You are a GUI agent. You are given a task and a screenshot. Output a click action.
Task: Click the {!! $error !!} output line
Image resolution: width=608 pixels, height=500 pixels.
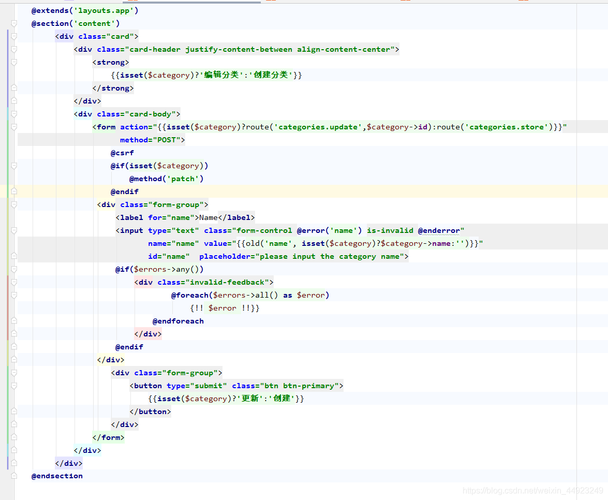click(x=225, y=308)
